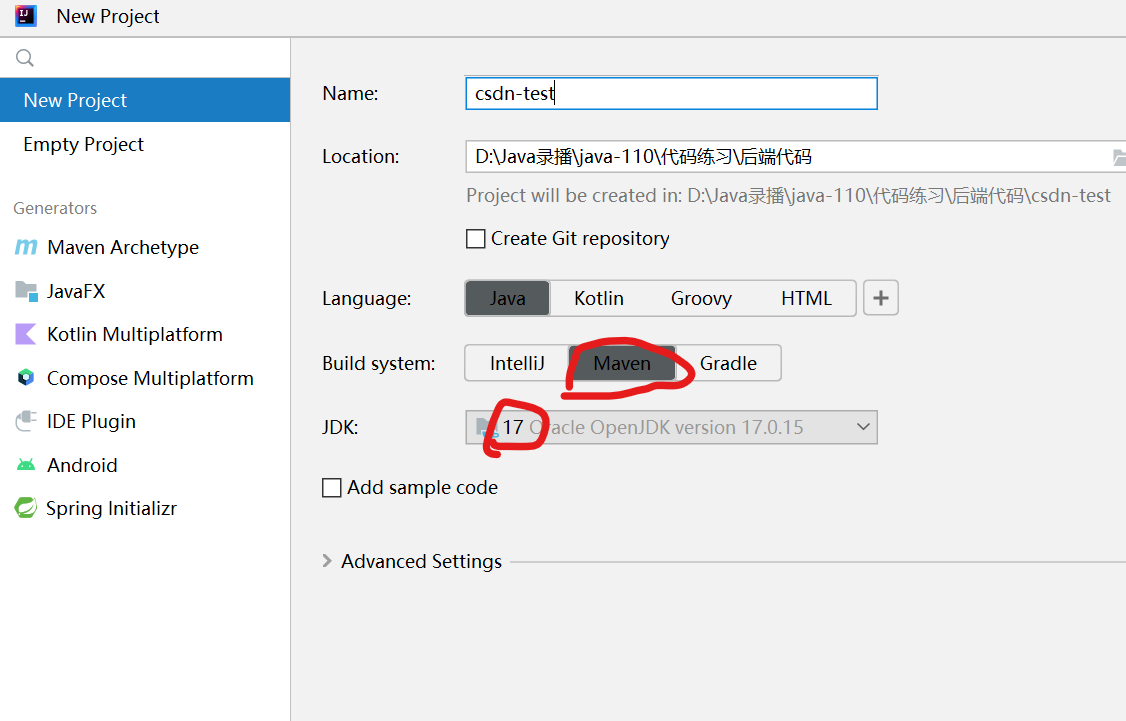Choose the Android generator
1126x721 pixels.
145,465
